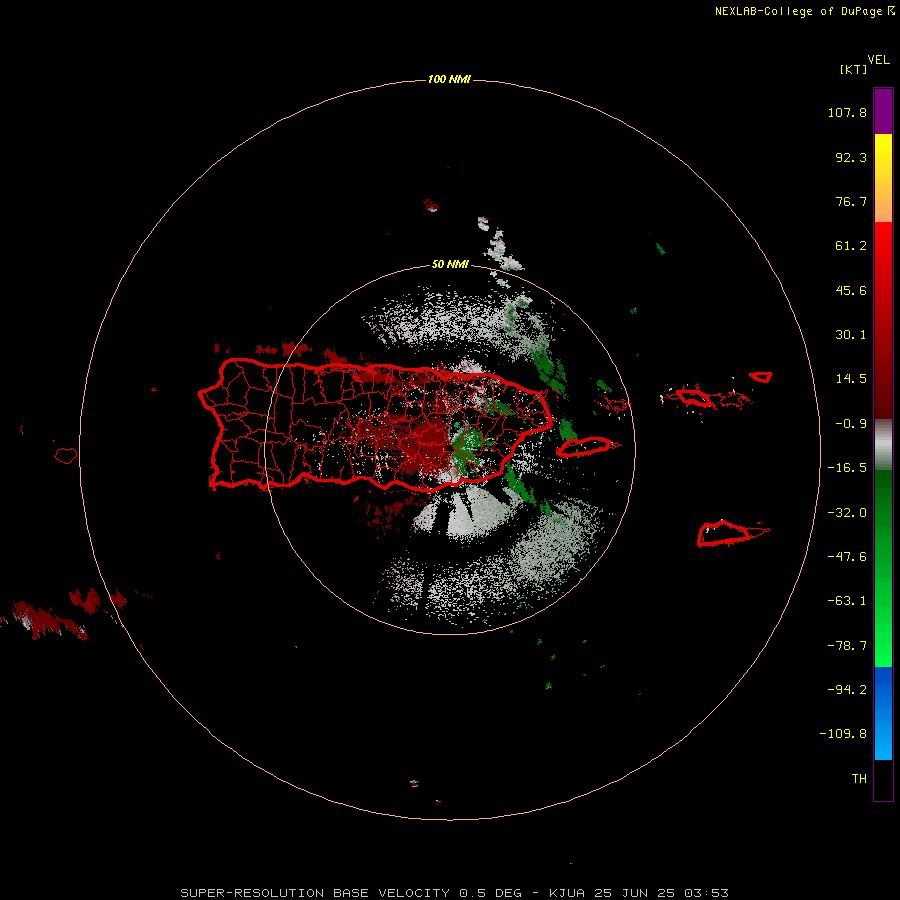
Task: Click the NEXLAB-College of DuPage credit text
Action: [804, 11]
